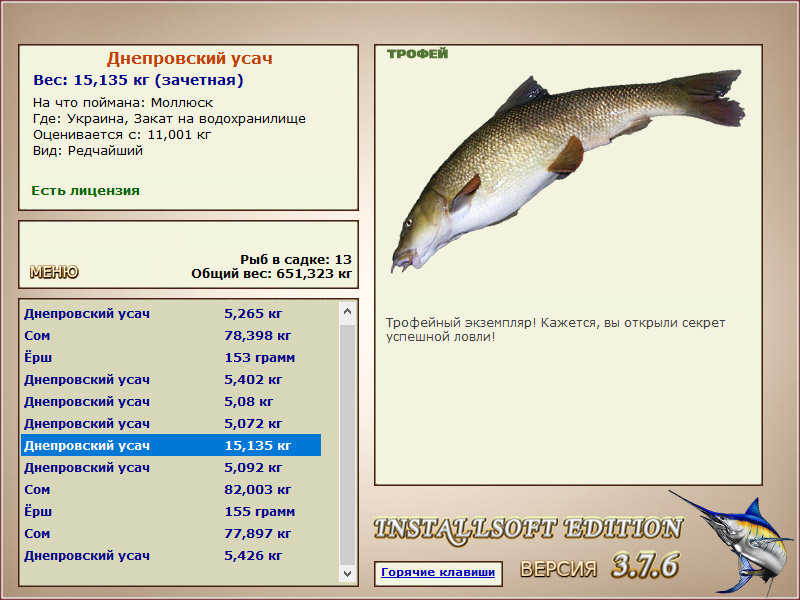Click the trophy fish picture
The width and height of the screenshot is (800, 600).
[567, 171]
